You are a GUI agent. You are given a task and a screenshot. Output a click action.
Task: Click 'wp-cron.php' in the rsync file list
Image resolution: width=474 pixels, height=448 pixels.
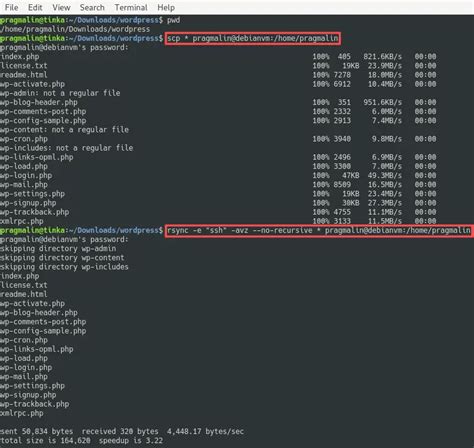24,340
